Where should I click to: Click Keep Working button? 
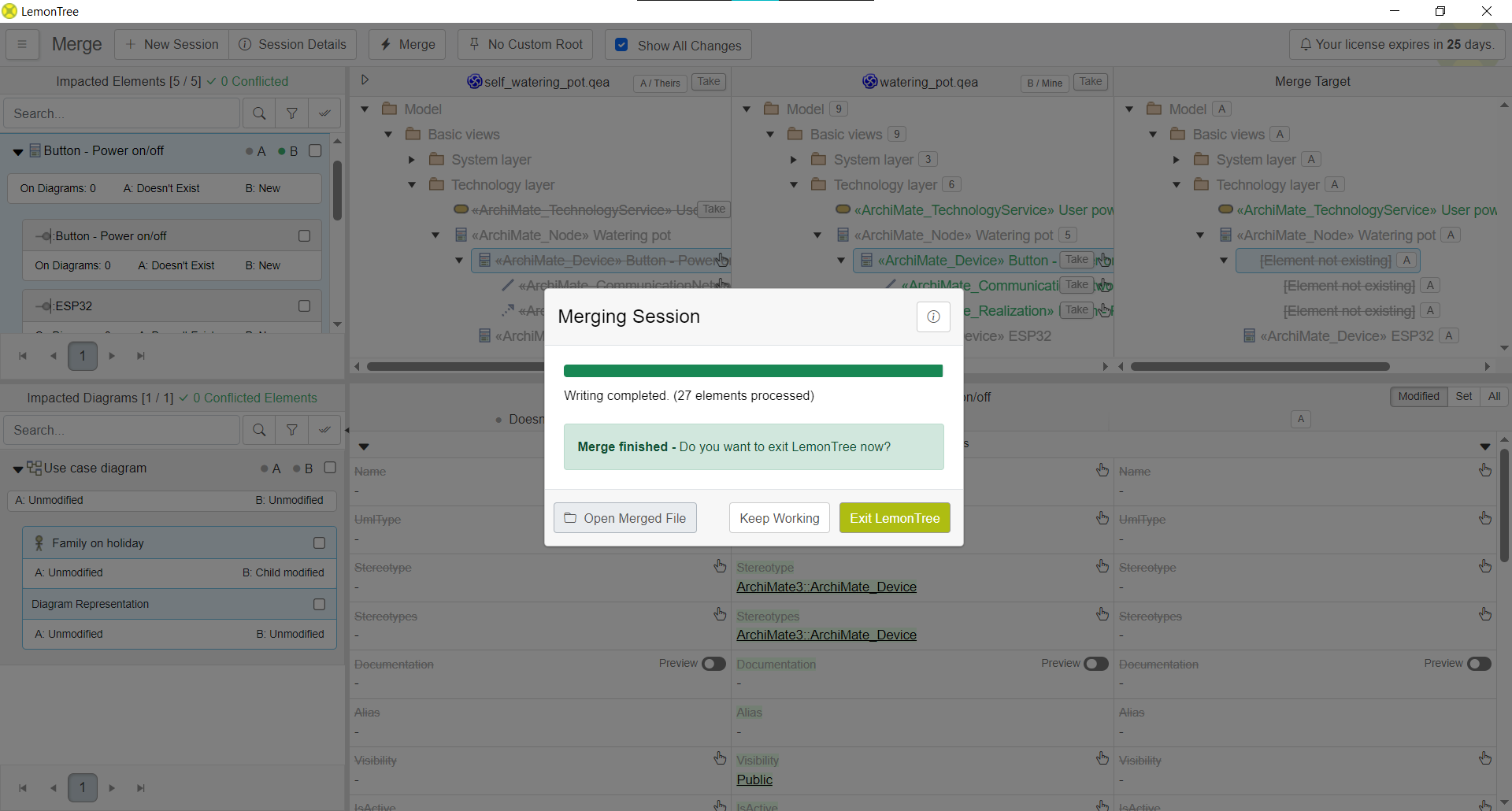coord(780,518)
